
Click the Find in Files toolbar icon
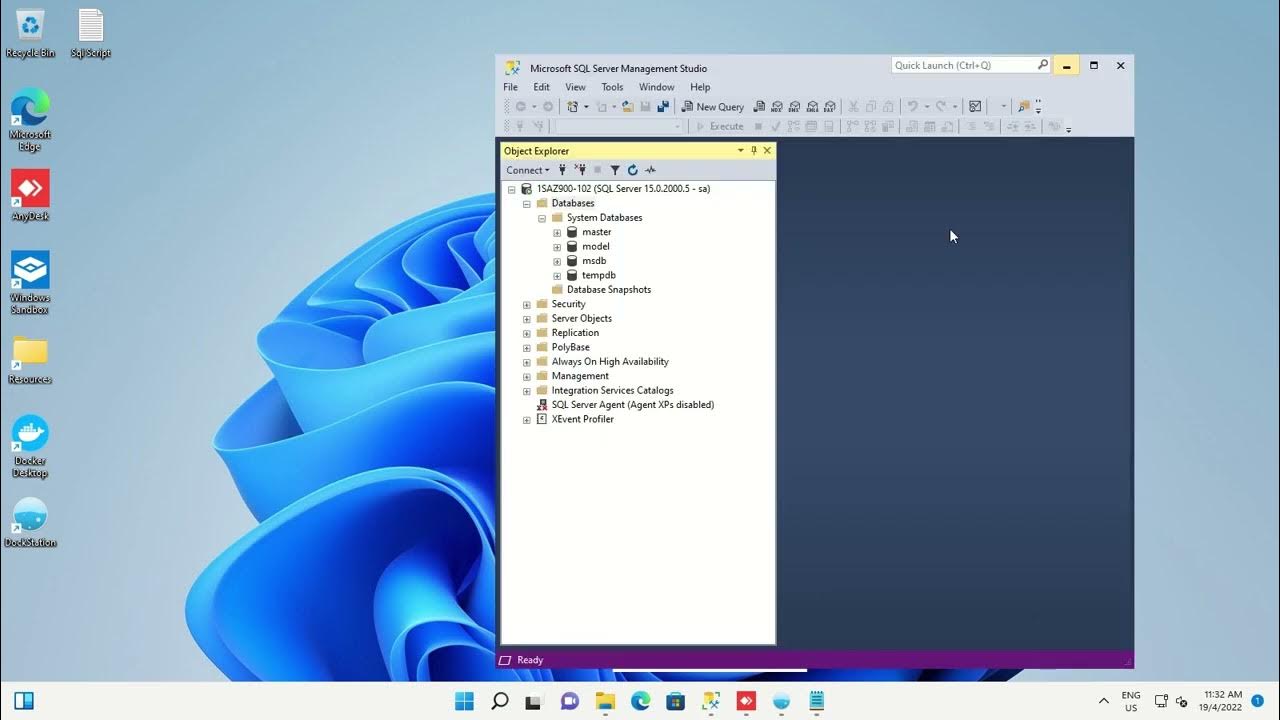pos(1023,107)
